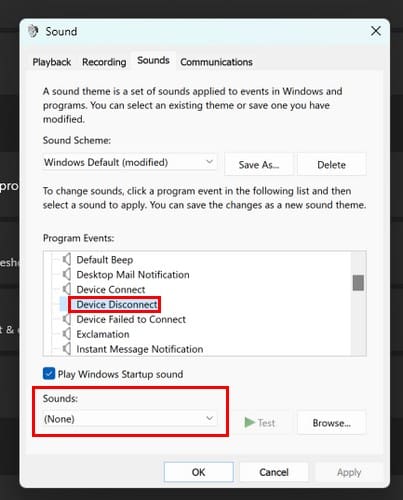
Task: Open the Sounds (None) dropdown
Action: pyautogui.click(x=129, y=419)
